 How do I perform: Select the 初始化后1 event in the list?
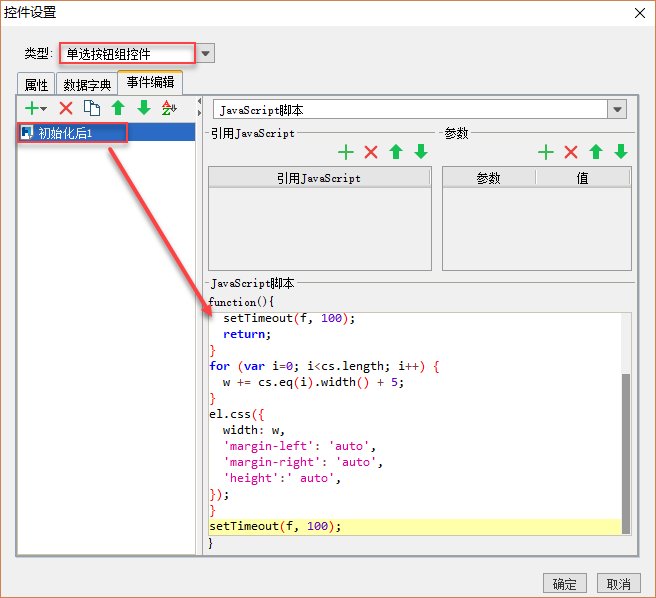point(106,133)
